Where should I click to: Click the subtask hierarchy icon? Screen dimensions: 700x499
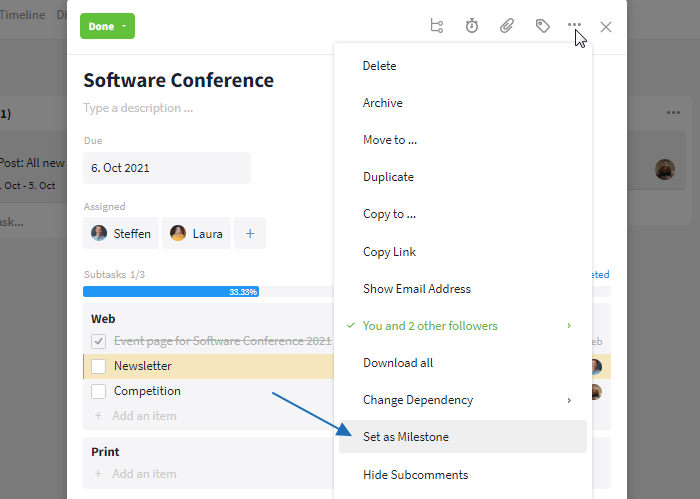pyautogui.click(x=436, y=26)
